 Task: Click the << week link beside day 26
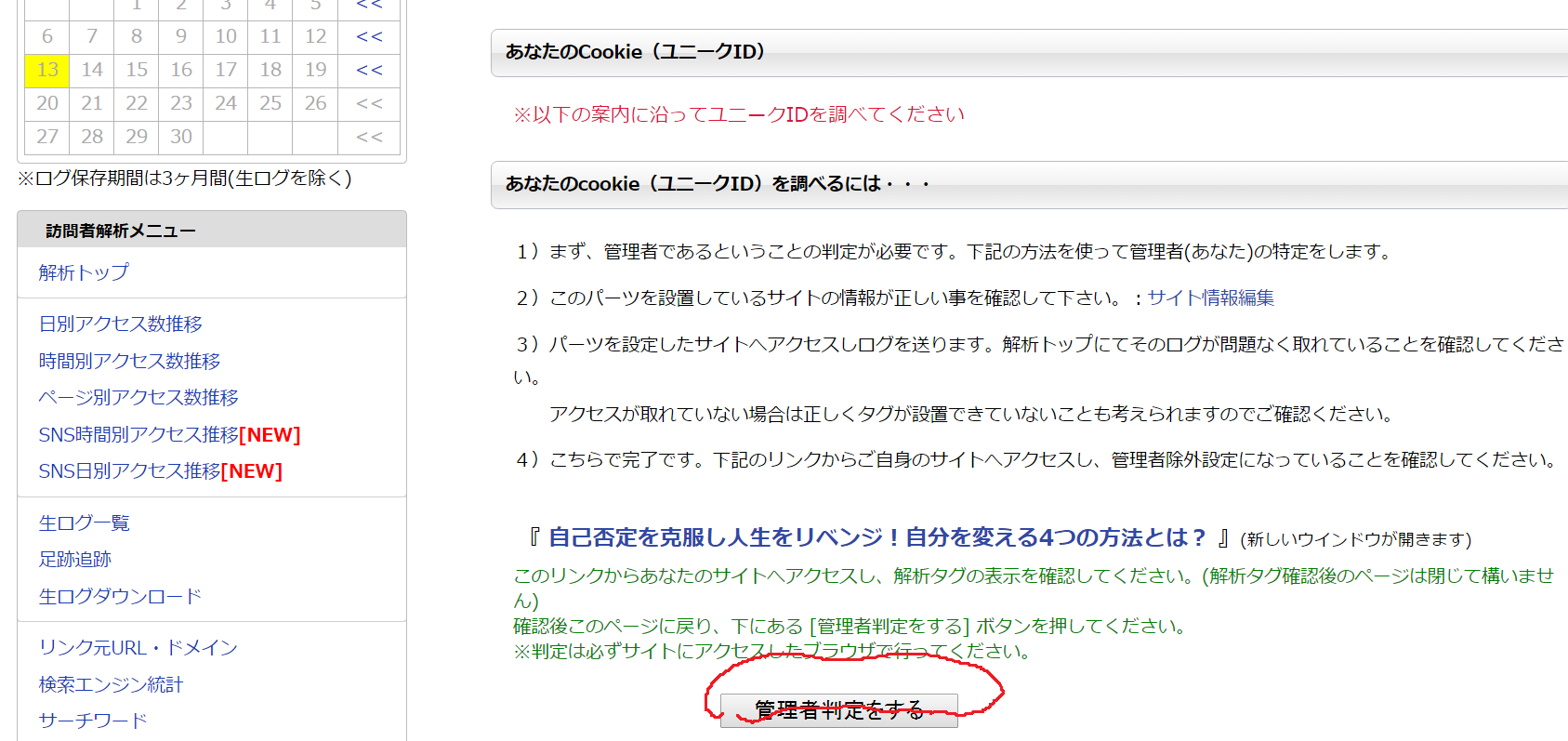click(369, 104)
